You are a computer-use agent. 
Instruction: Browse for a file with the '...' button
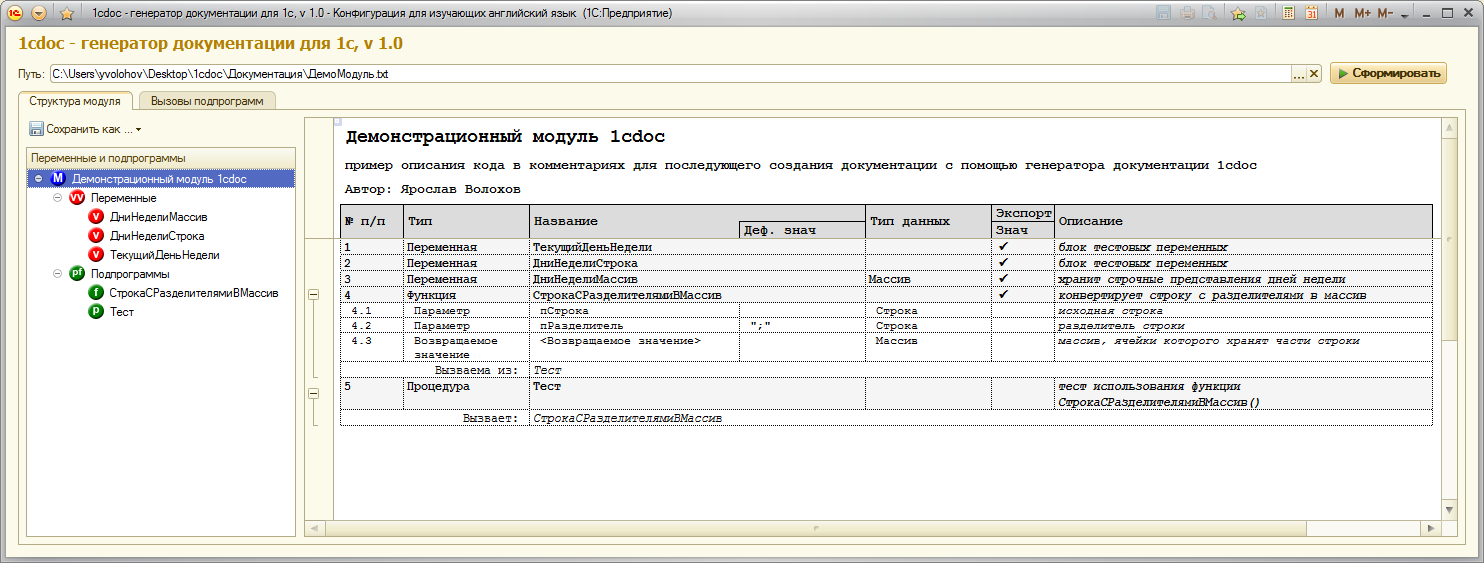coord(1299,74)
